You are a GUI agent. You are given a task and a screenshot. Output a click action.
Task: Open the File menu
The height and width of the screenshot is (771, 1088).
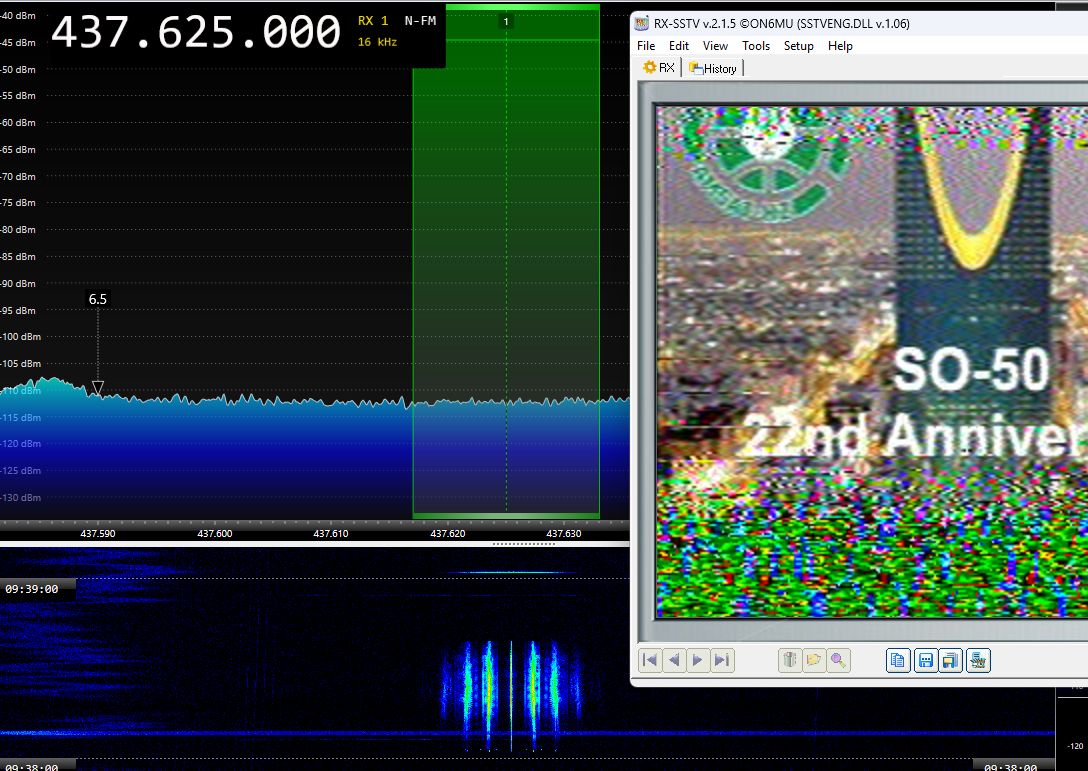(646, 46)
